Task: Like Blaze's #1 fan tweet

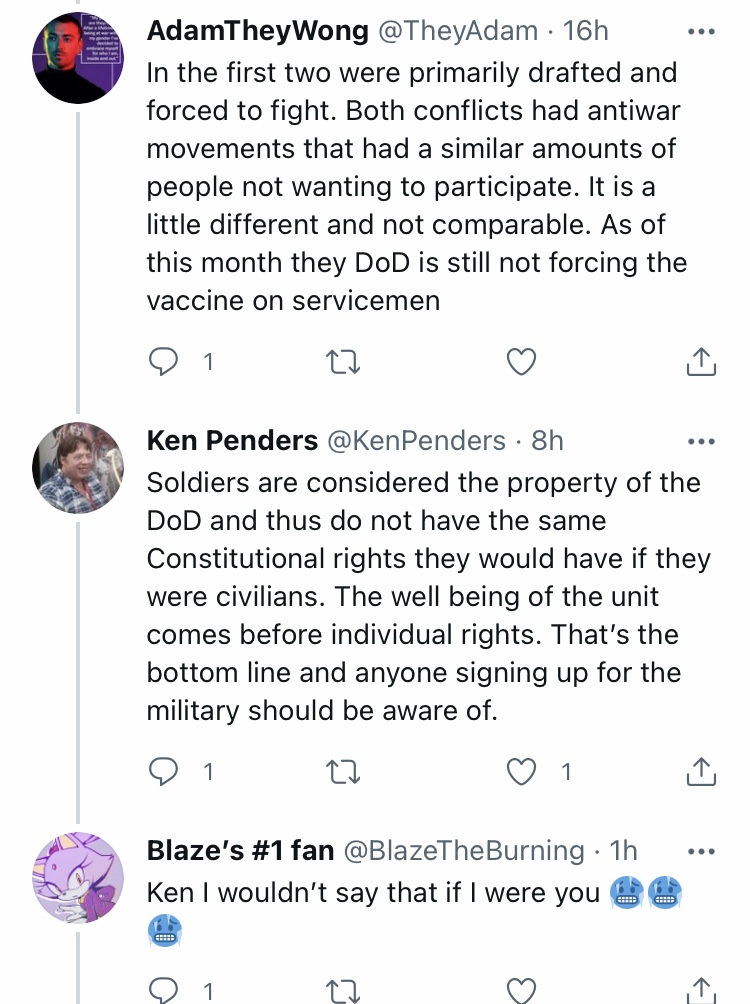Action: click(x=521, y=991)
